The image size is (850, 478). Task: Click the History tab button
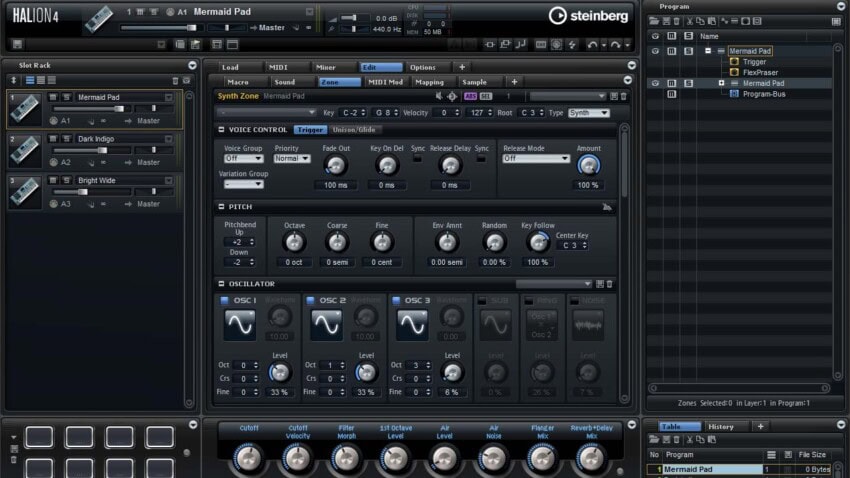pyautogui.click(x=721, y=426)
